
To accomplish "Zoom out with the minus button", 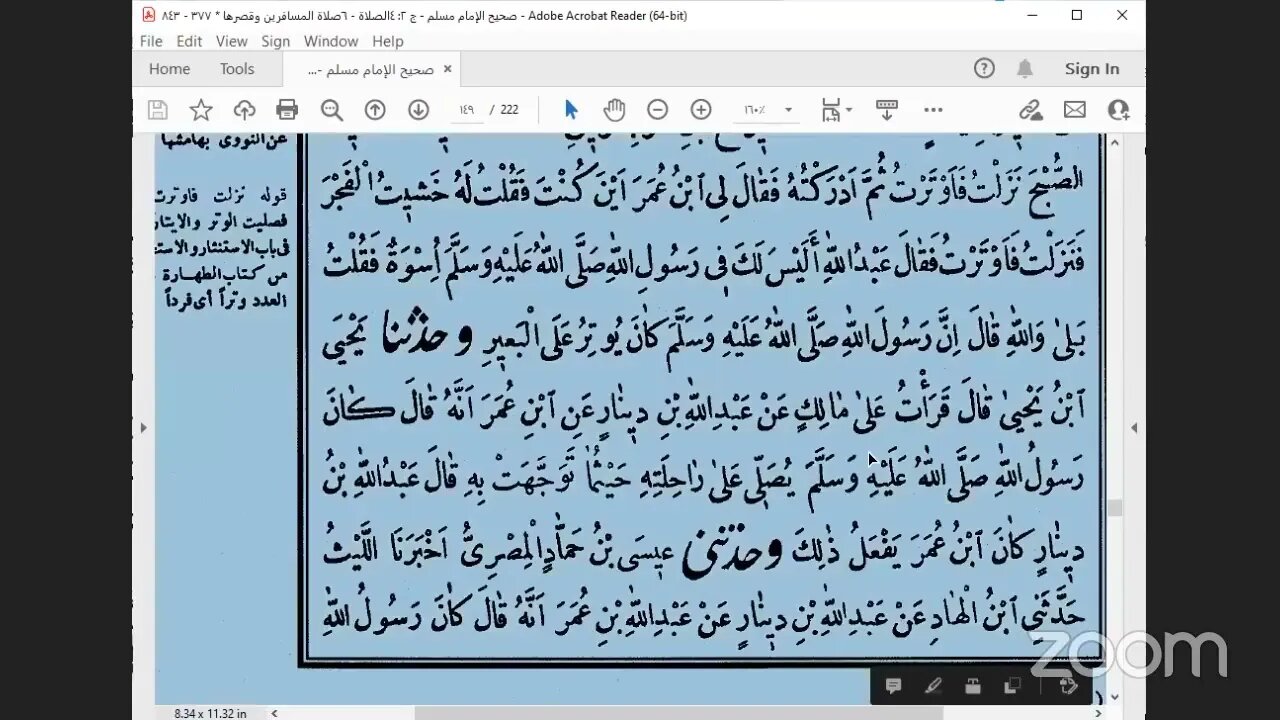I will click(657, 110).
